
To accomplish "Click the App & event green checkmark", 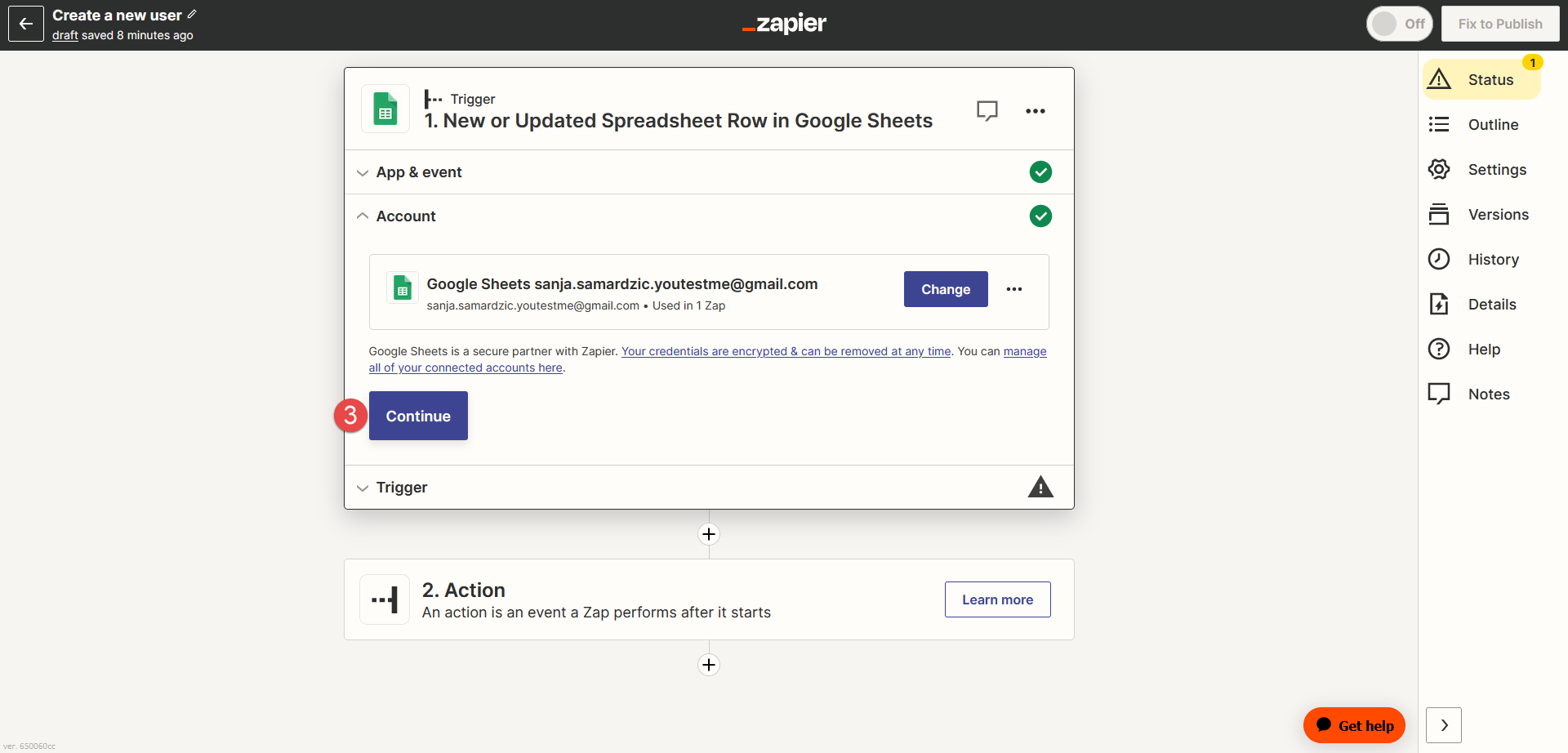I will pos(1040,172).
